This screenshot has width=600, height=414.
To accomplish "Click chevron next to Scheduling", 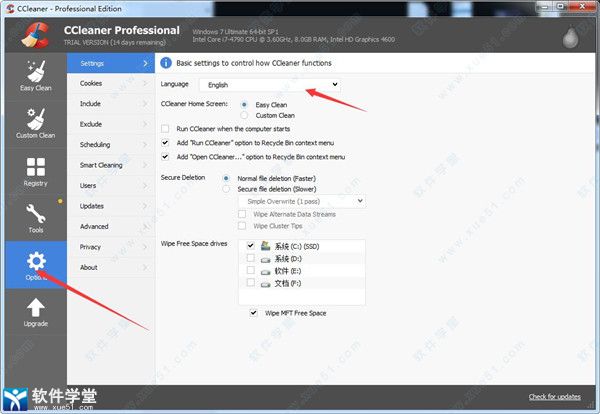I will (145, 145).
